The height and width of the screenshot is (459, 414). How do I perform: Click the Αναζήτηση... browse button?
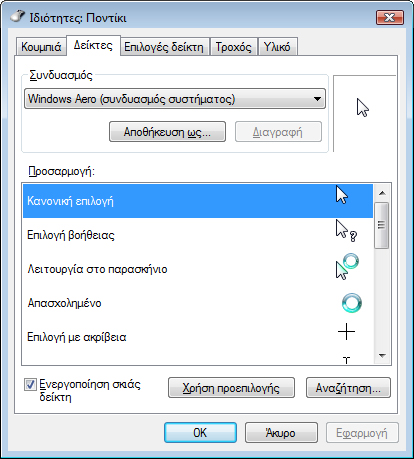tap(348, 388)
